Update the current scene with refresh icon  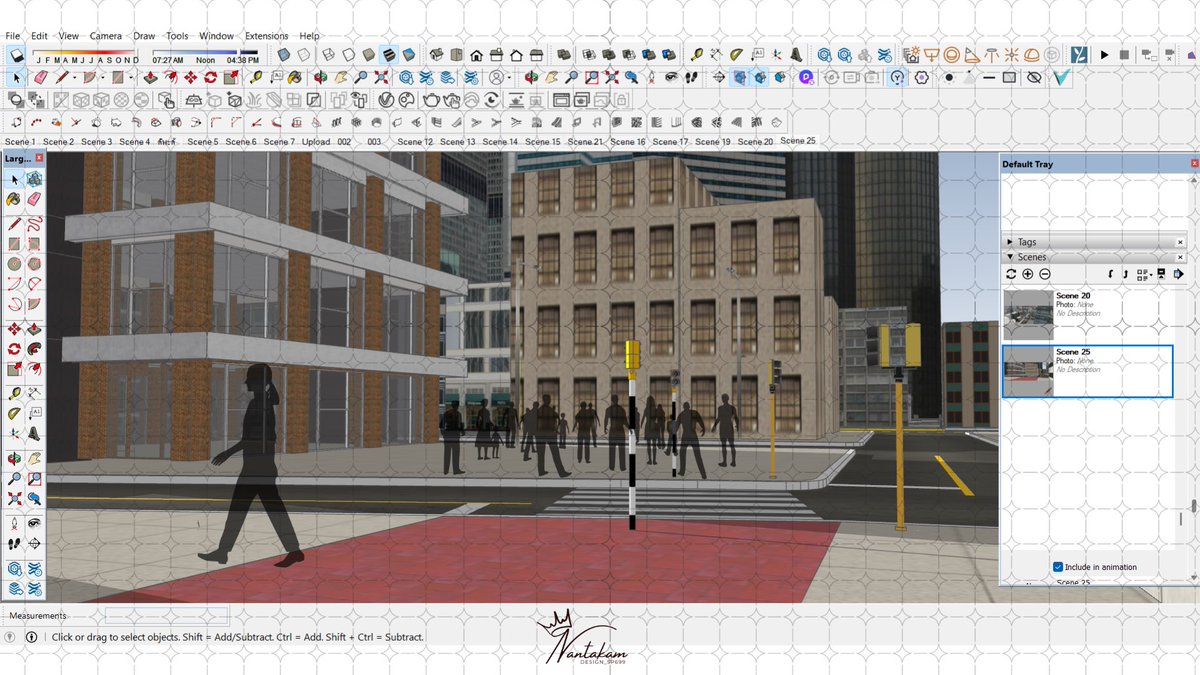pyautogui.click(x=1010, y=274)
